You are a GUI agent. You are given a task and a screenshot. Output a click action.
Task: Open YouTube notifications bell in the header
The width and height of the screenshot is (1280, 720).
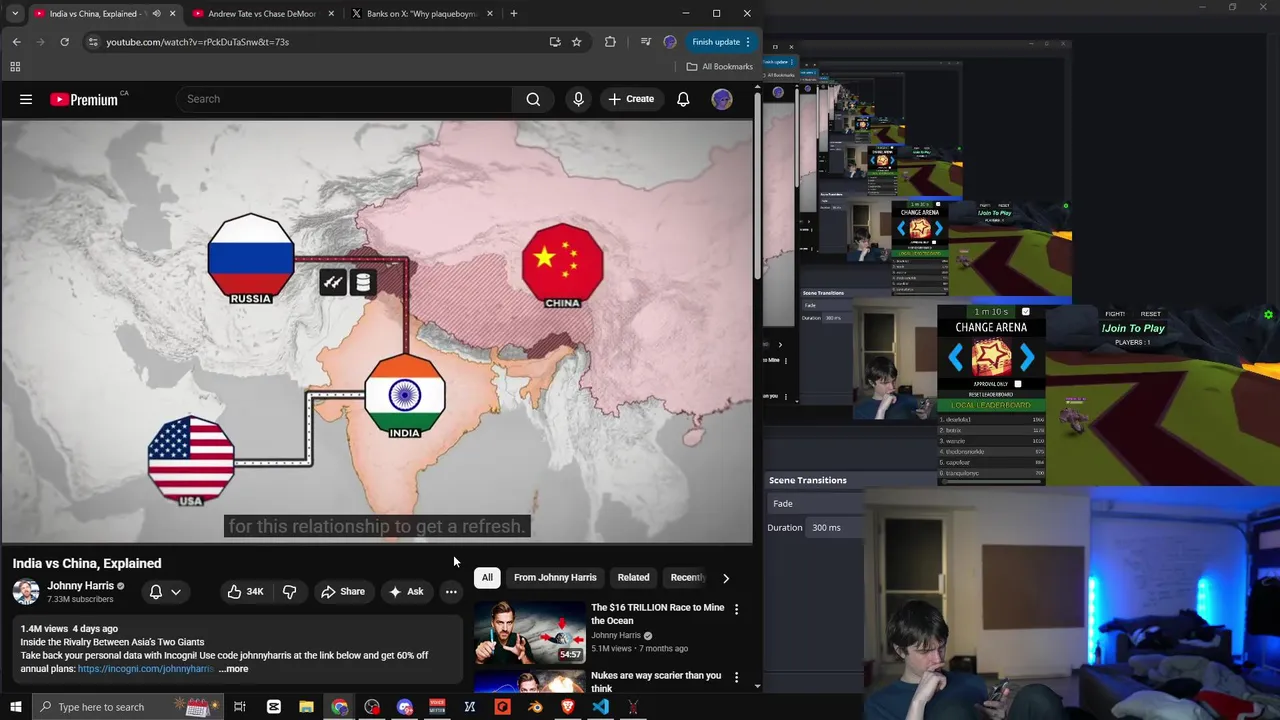click(x=683, y=99)
